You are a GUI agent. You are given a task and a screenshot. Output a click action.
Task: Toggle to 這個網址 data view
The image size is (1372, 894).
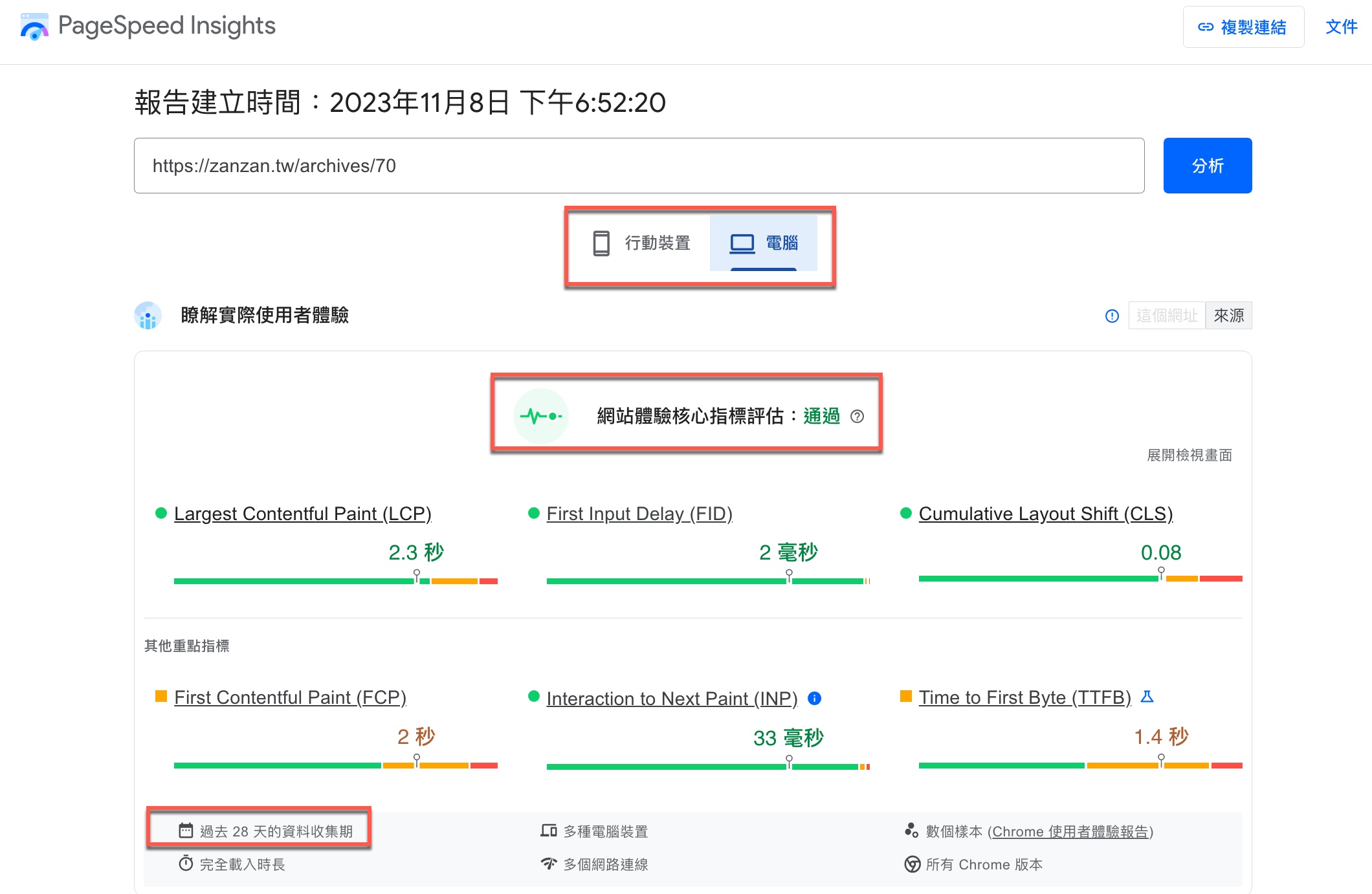(x=1167, y=316)
